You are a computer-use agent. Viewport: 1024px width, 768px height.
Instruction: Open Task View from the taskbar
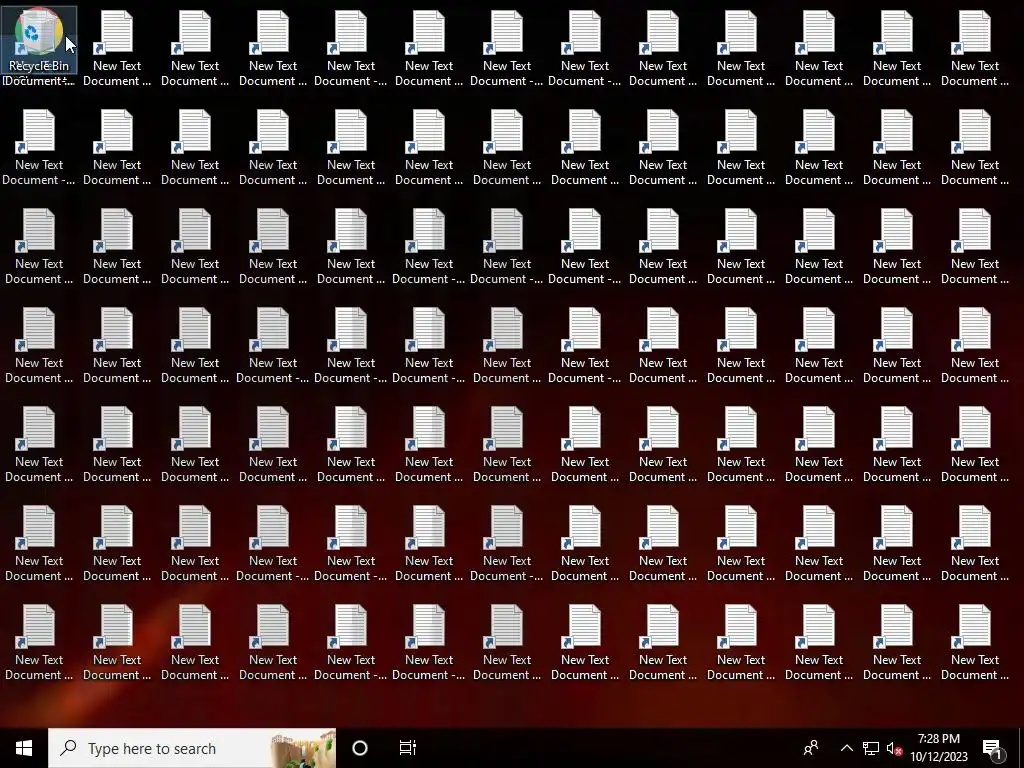[x=408, y=748]
